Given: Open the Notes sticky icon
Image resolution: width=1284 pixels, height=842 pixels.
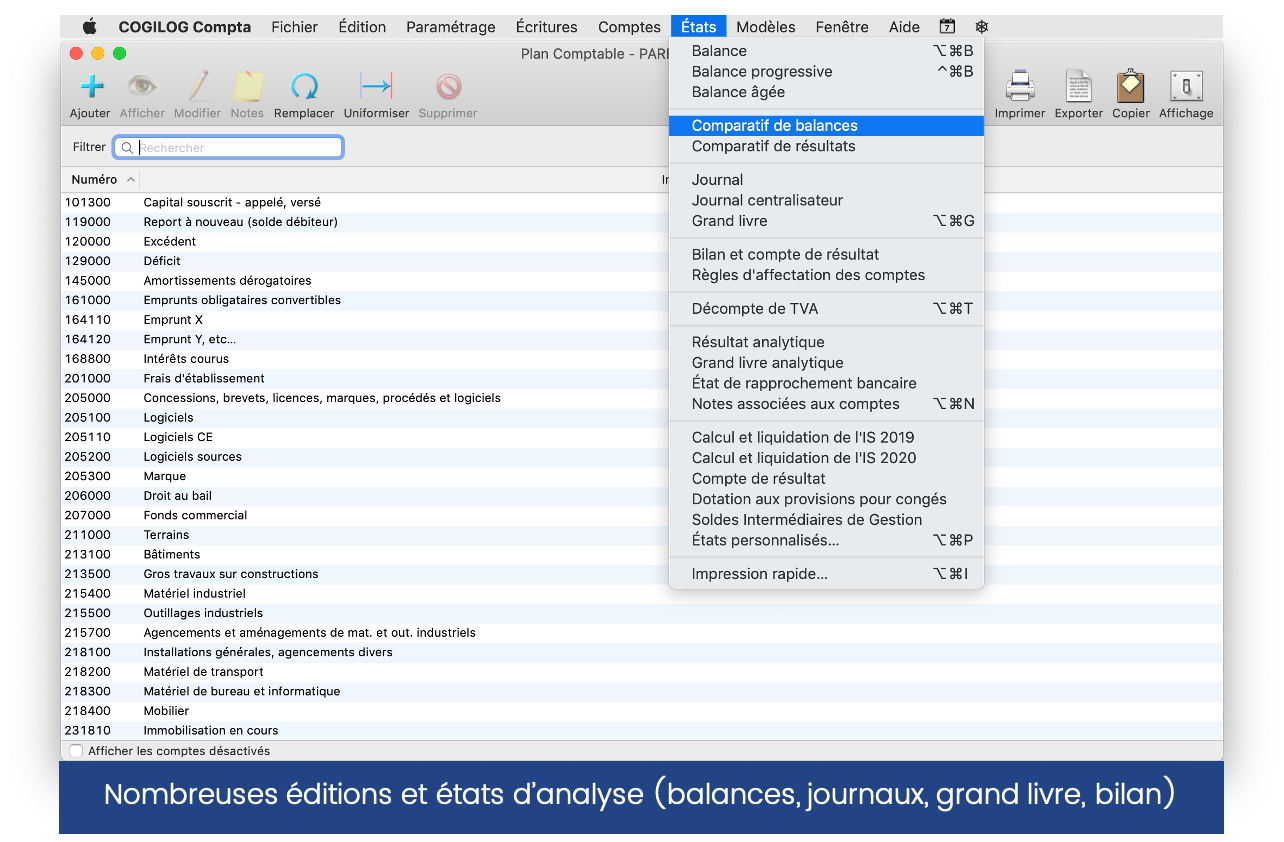Looking at the screenshot, I should (247, 87).
